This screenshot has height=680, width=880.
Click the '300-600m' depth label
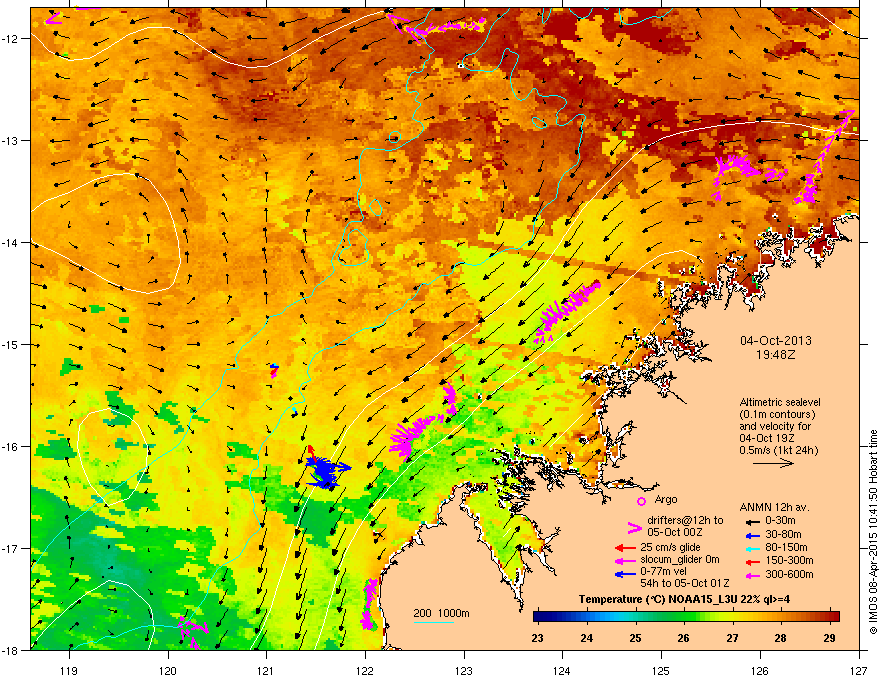click(x=789, y=574)
